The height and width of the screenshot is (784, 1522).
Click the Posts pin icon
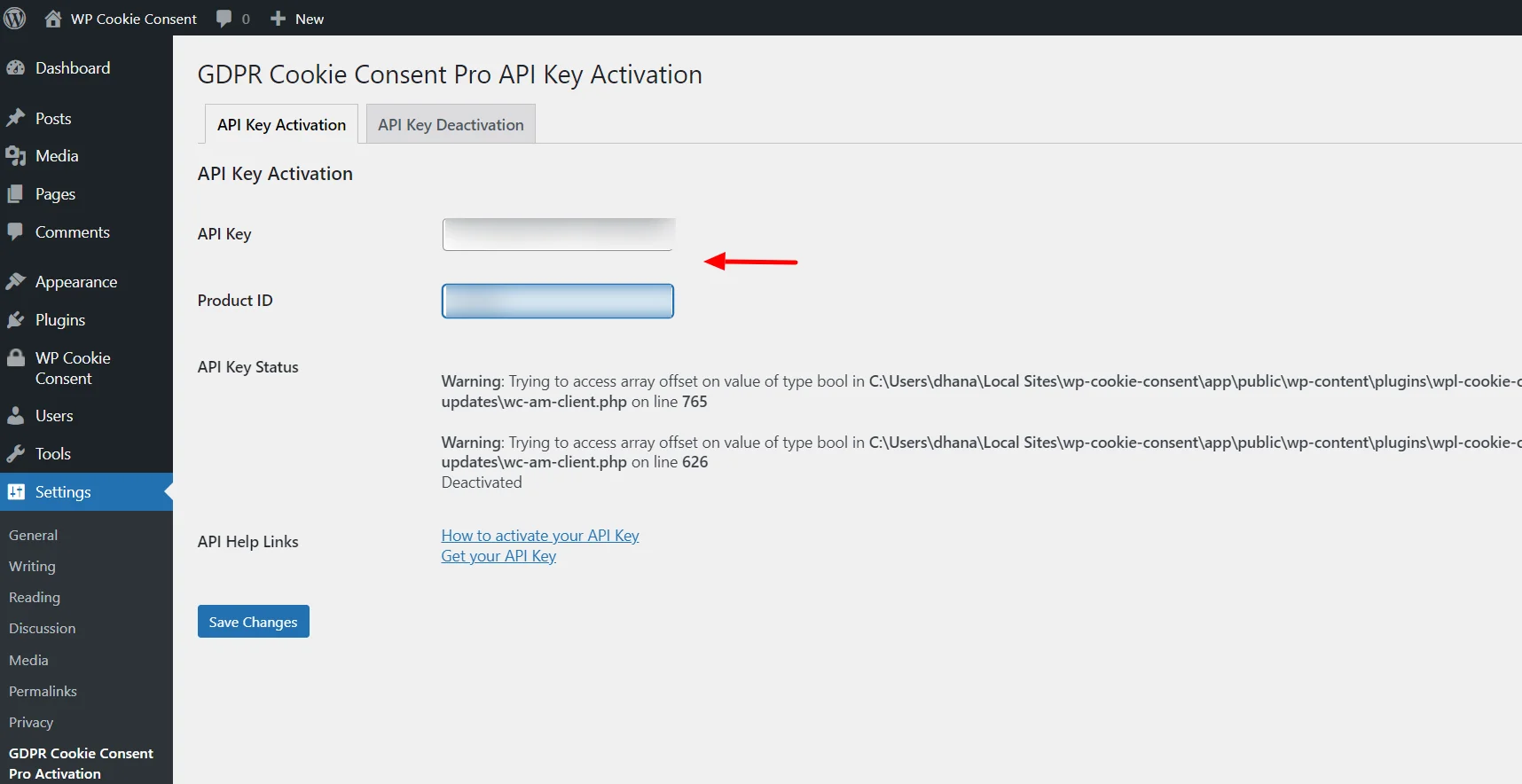[x=16, y=118]
